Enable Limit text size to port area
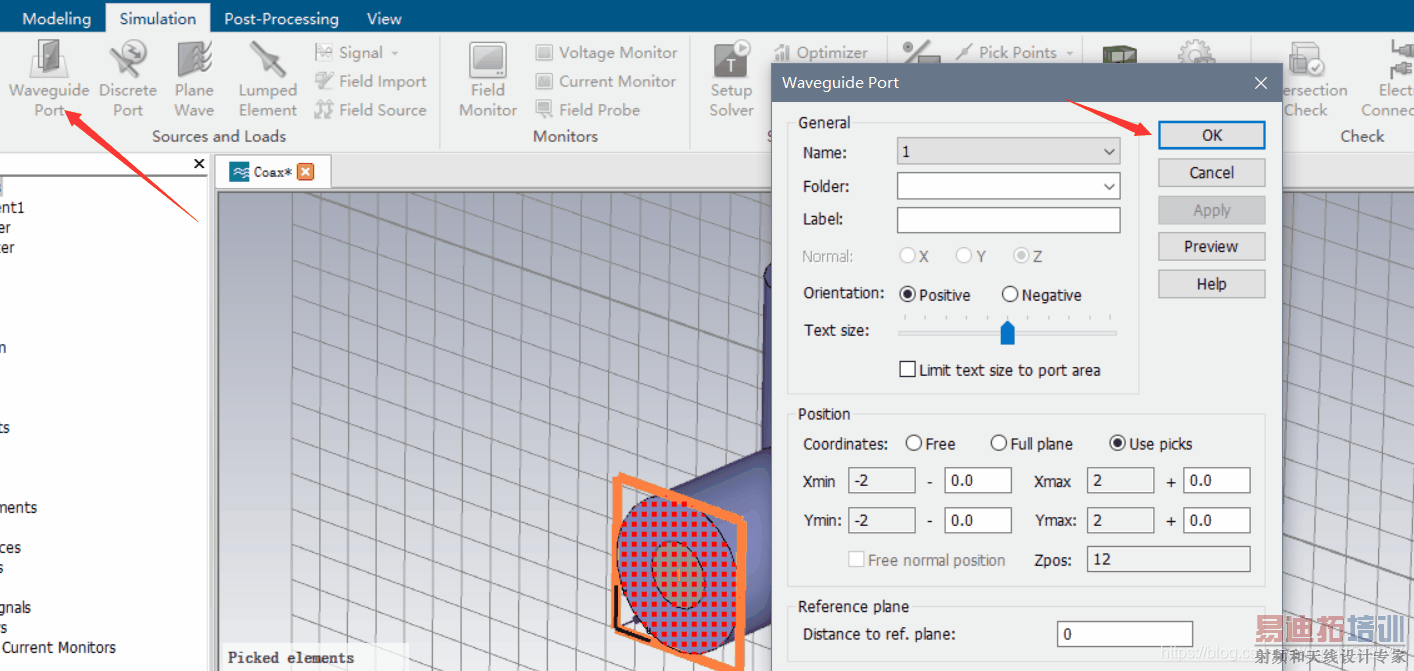Image resolution: width=1414 pixels, height=671 pixels. click(908, 370)
